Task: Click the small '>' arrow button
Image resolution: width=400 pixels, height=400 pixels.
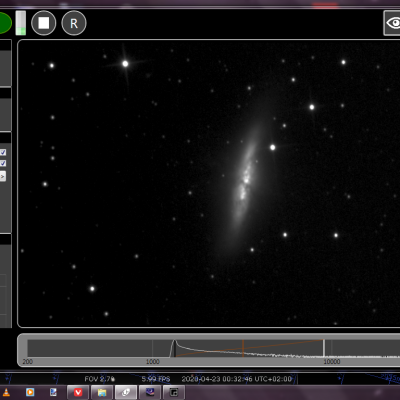Action: 3,176
